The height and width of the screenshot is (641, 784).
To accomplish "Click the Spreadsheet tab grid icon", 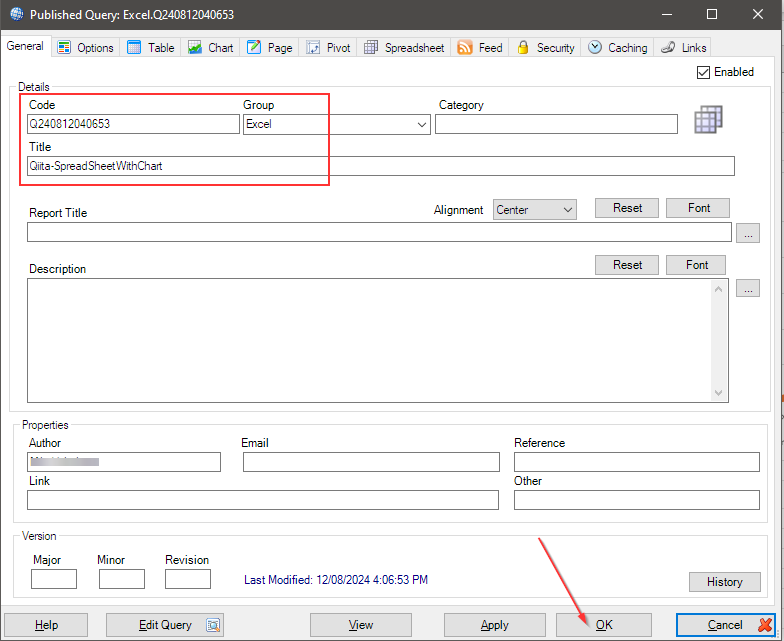I will coord(370,48).
